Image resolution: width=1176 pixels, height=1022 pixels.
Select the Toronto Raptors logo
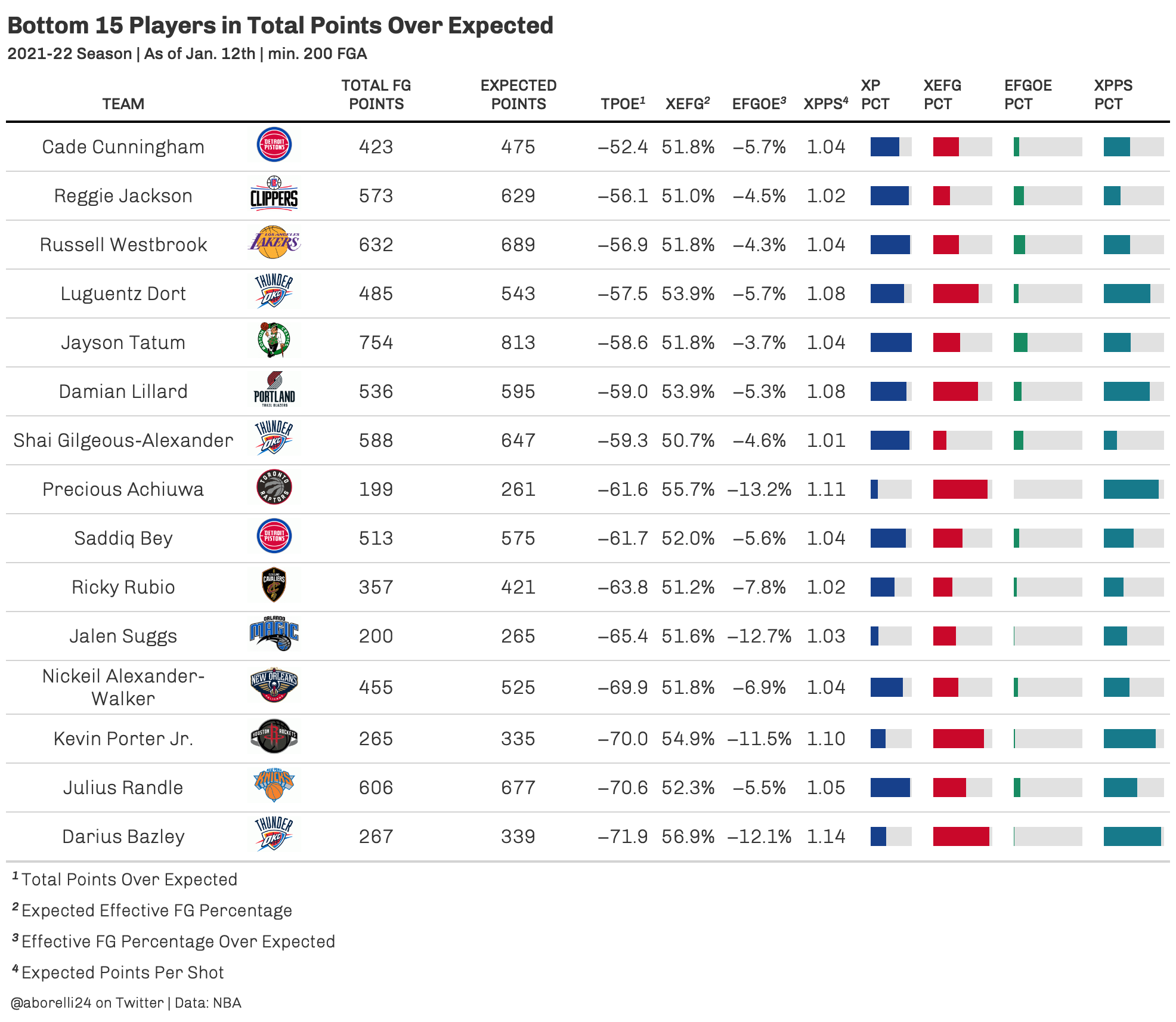click(x=274, y=487)
